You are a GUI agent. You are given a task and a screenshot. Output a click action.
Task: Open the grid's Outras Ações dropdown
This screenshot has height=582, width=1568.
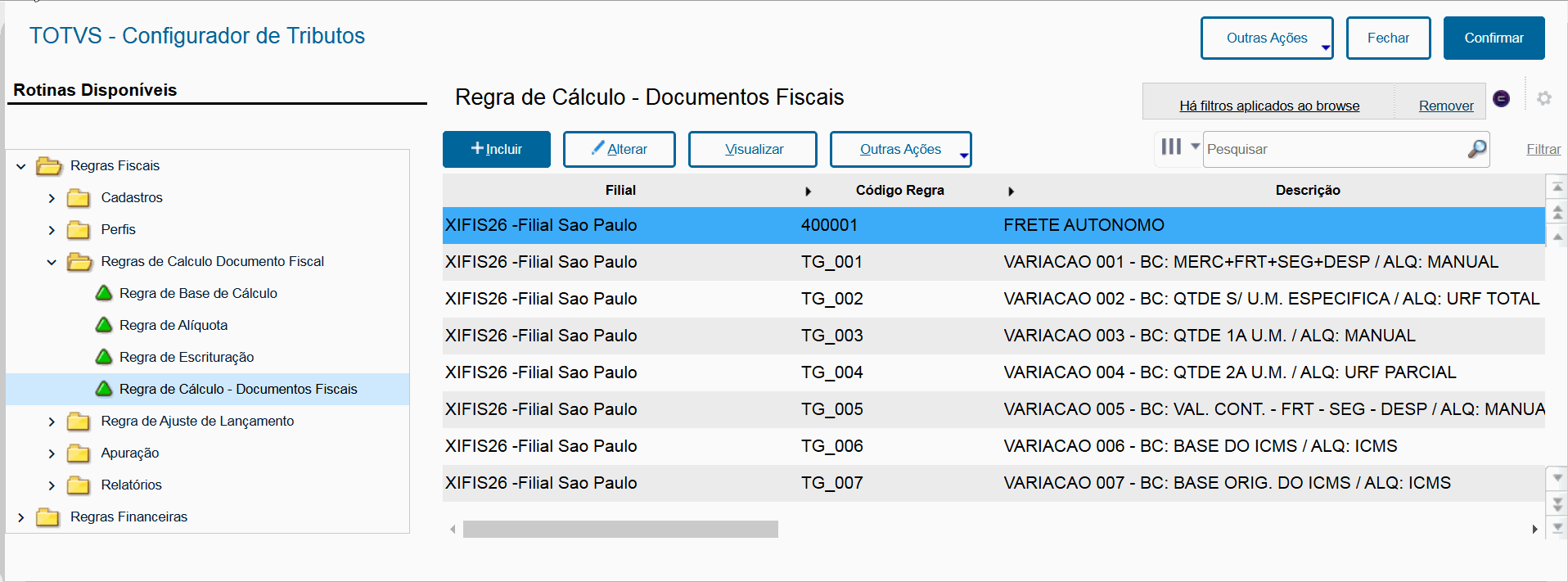pyautogui.click(x=900, y=149)
